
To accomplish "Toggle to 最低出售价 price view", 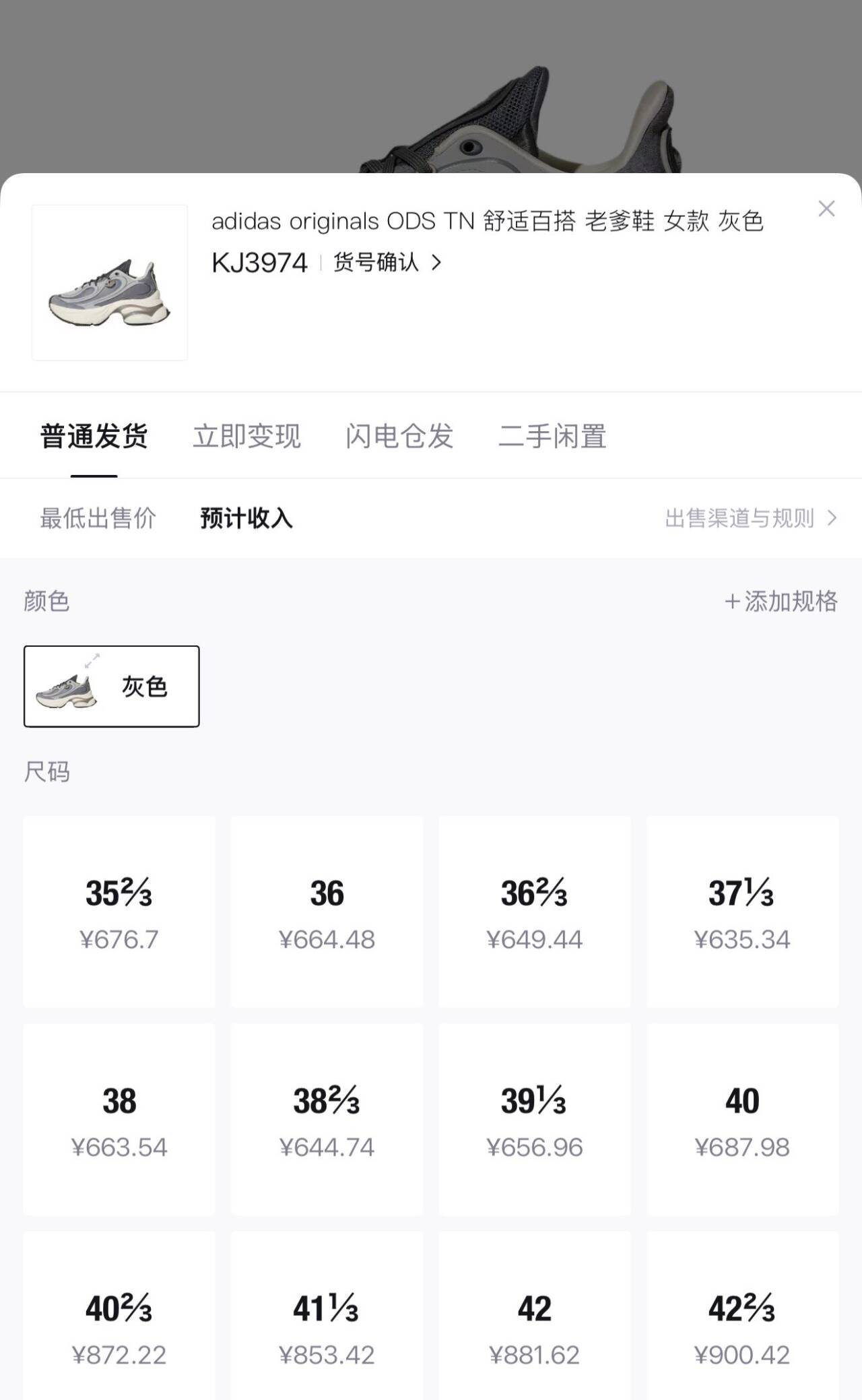I will click(98, 518).
